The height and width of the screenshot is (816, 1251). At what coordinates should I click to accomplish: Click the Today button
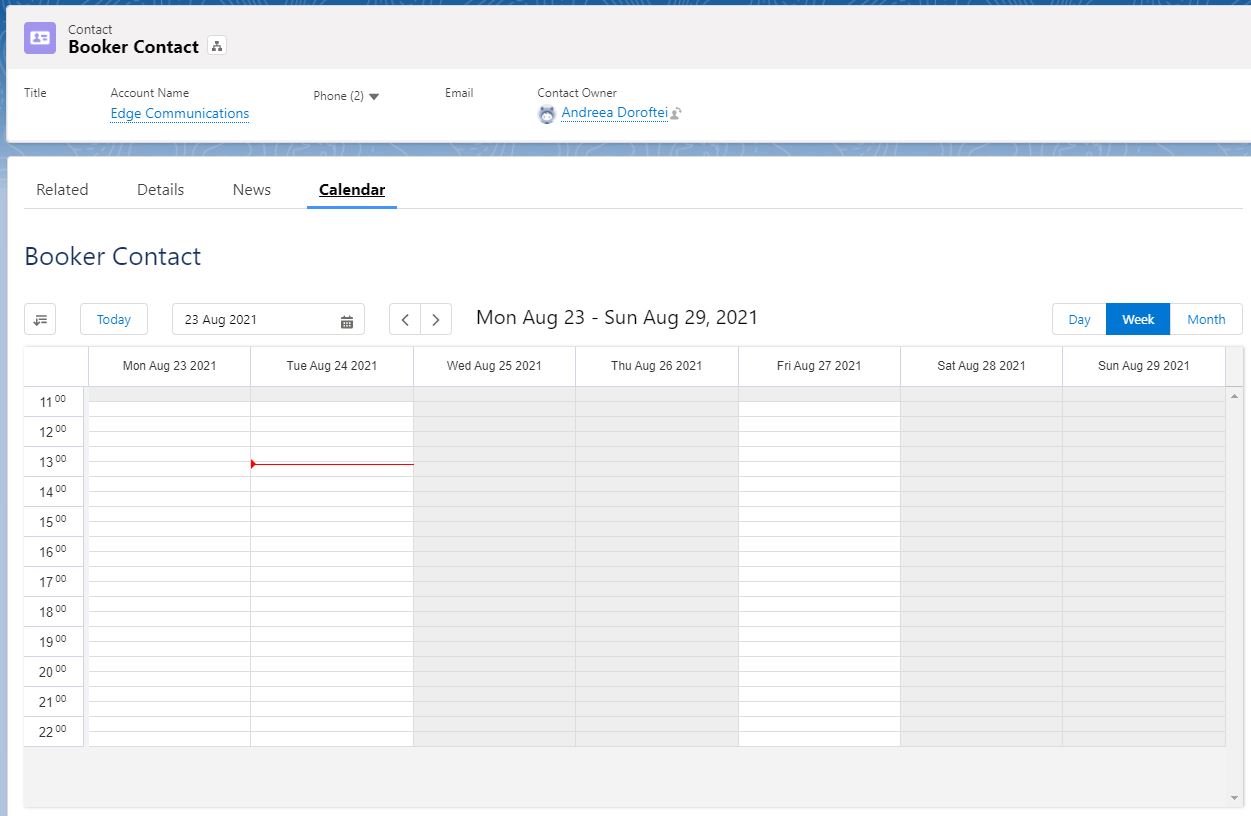point(114,319)
